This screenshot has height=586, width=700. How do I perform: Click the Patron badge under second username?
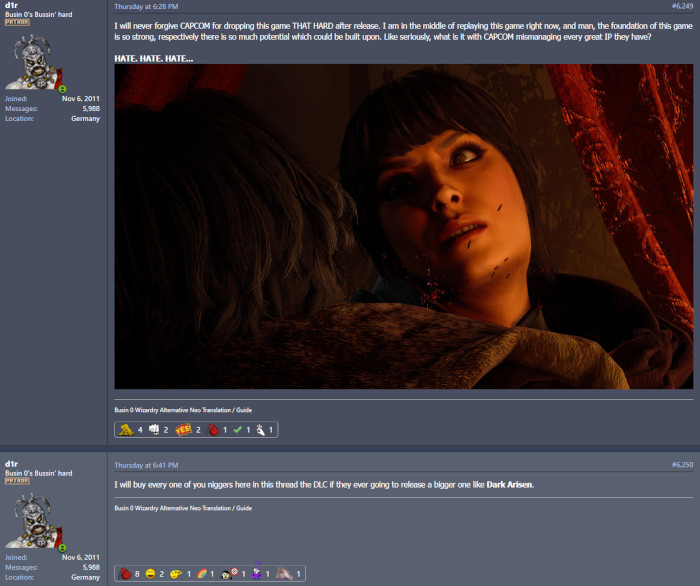[x=17, y=481]
